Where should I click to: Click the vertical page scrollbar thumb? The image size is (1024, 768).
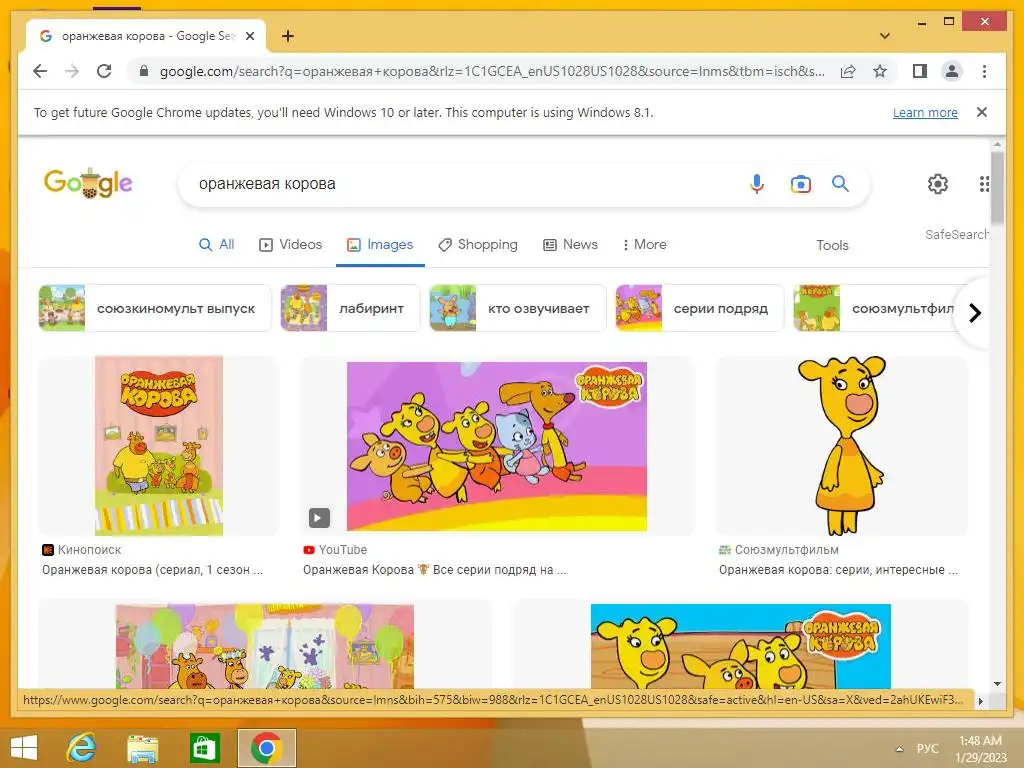pos(997,187)
